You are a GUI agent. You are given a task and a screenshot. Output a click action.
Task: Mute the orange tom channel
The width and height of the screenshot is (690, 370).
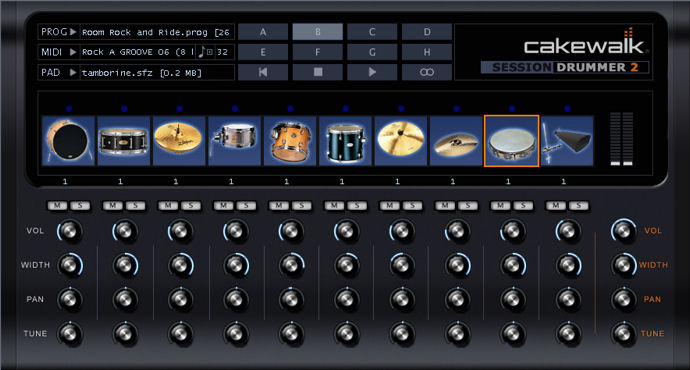pos(279,205)
